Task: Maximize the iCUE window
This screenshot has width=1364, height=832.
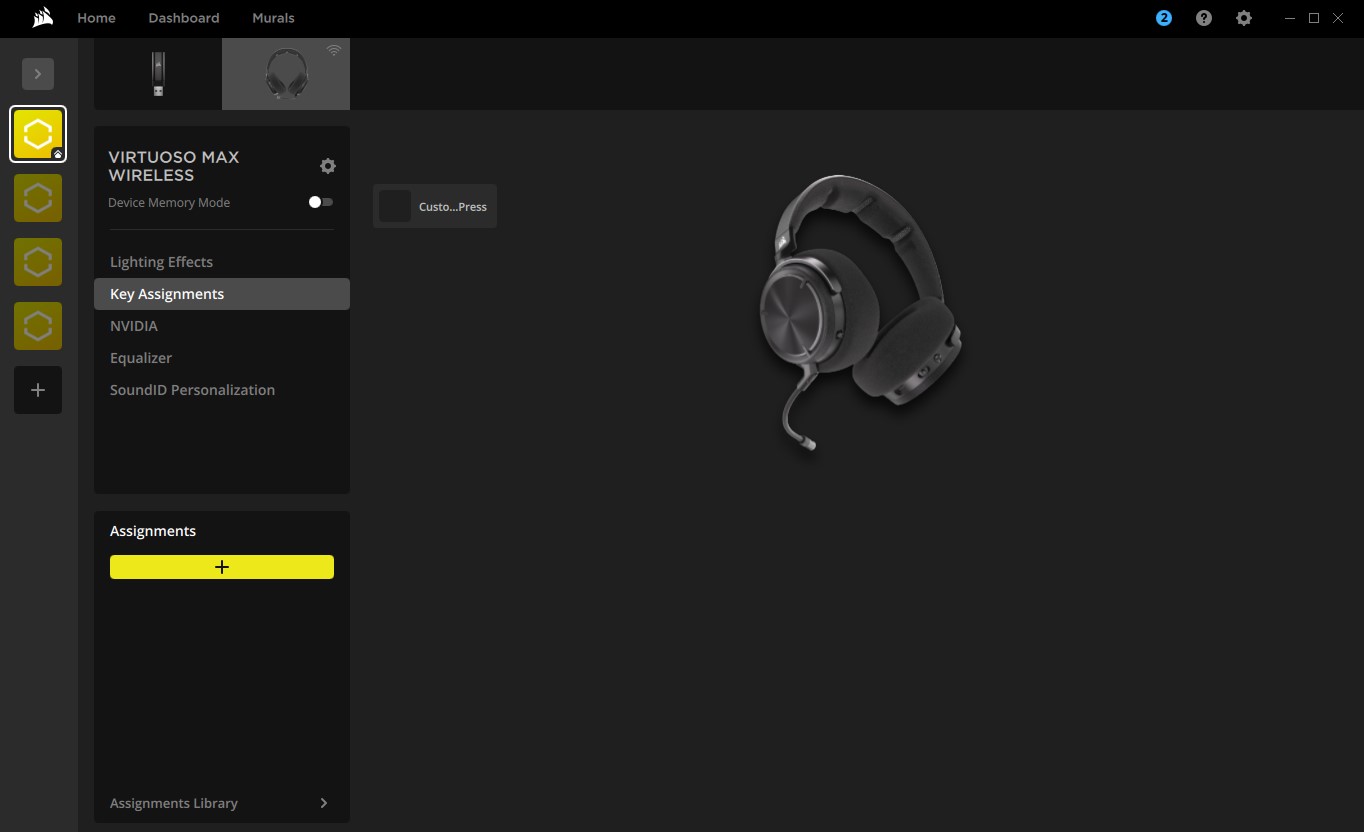Action: click(x=1314, y=18)
